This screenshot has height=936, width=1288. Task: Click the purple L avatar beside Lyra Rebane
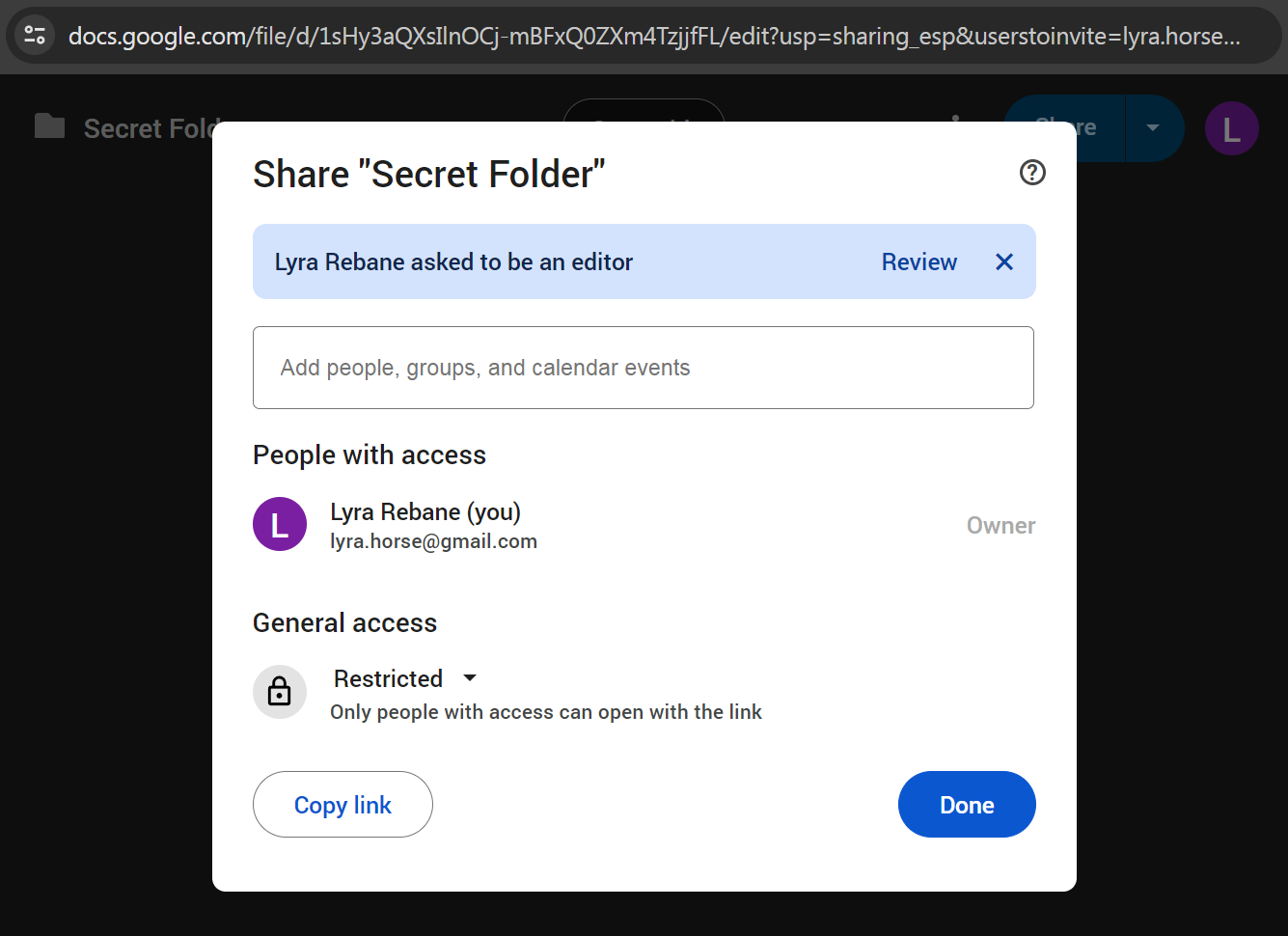[280, 524]
